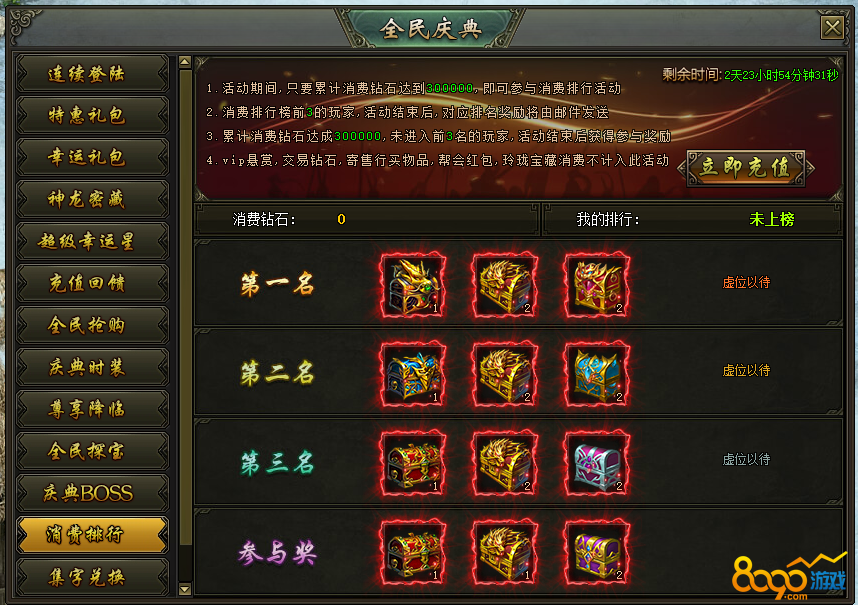This screenshot has width=858, height=605.
Task: Click first place ruby jeweled chest
Action: [597, 286]
